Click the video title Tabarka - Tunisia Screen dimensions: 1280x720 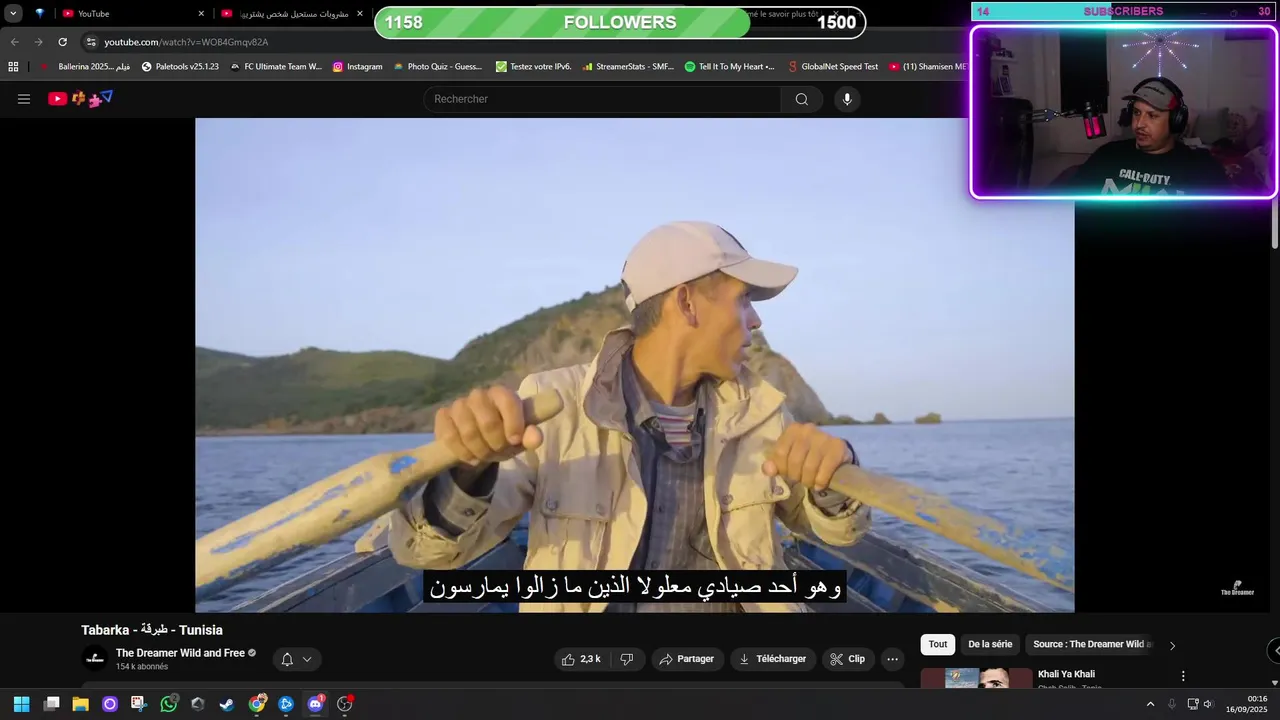coord(152,630)
